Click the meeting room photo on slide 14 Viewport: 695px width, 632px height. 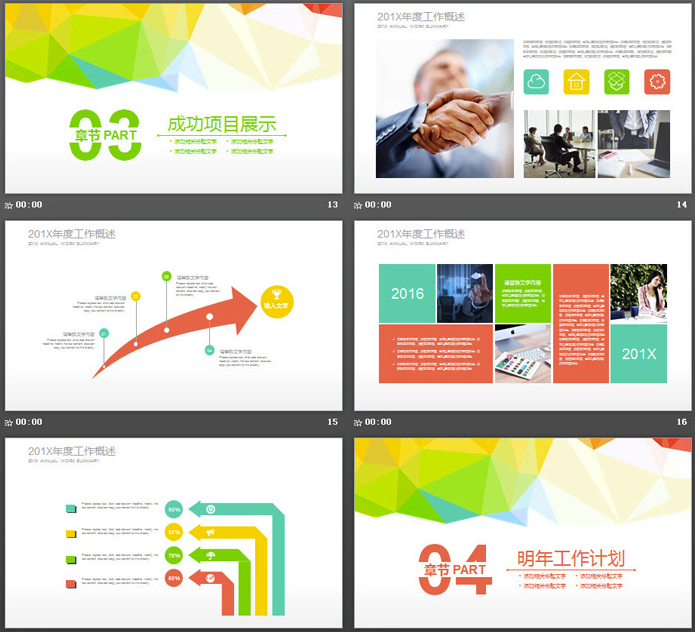559,144
